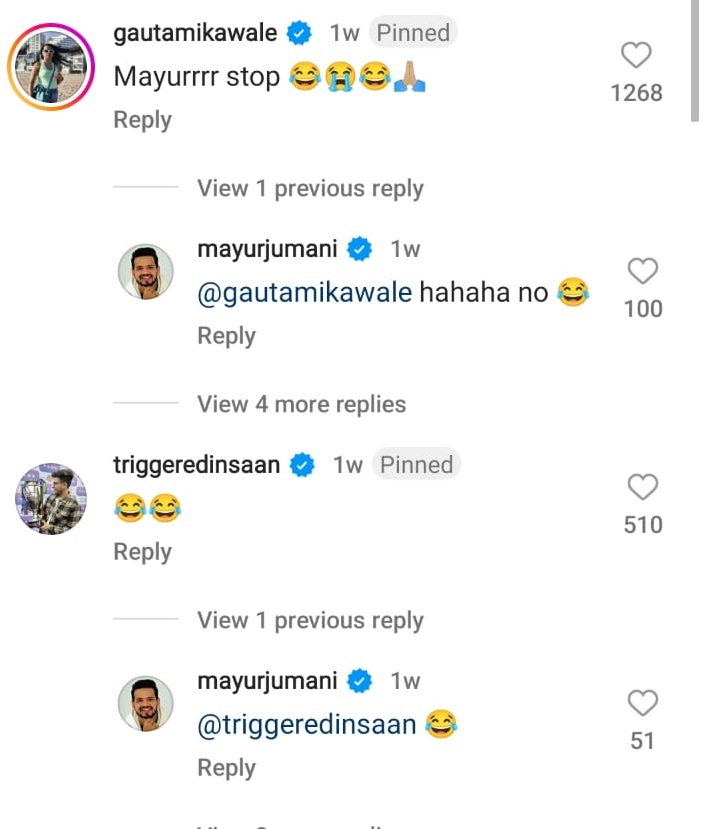Show the previous reply under triggeredinsaan's comment
The image size is (703, 829).
coord(310,621)
